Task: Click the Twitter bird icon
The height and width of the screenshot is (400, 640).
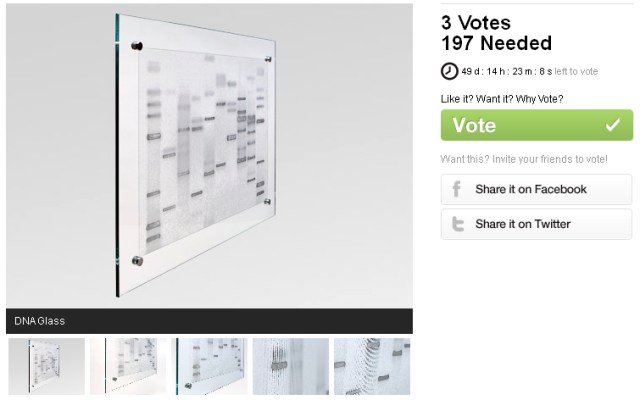Action: [457, 224]
